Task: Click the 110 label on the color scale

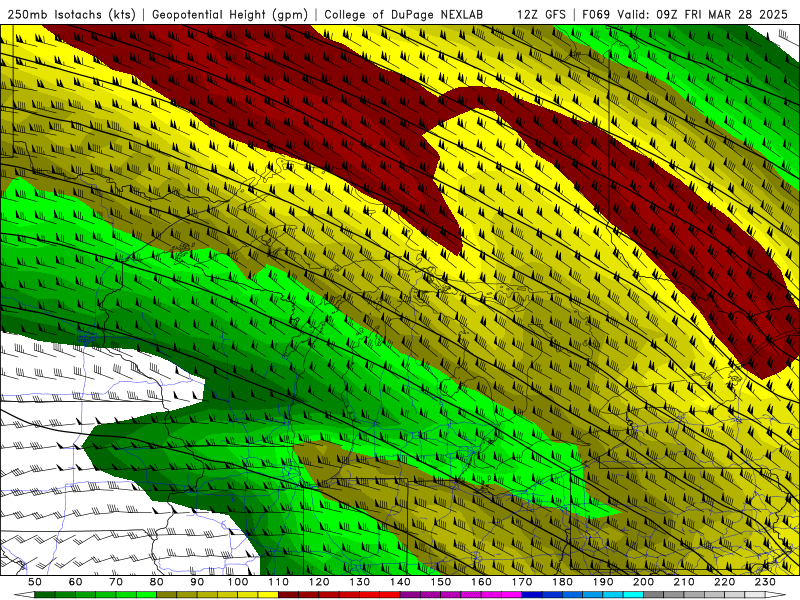Action: (x=278, y=582)
